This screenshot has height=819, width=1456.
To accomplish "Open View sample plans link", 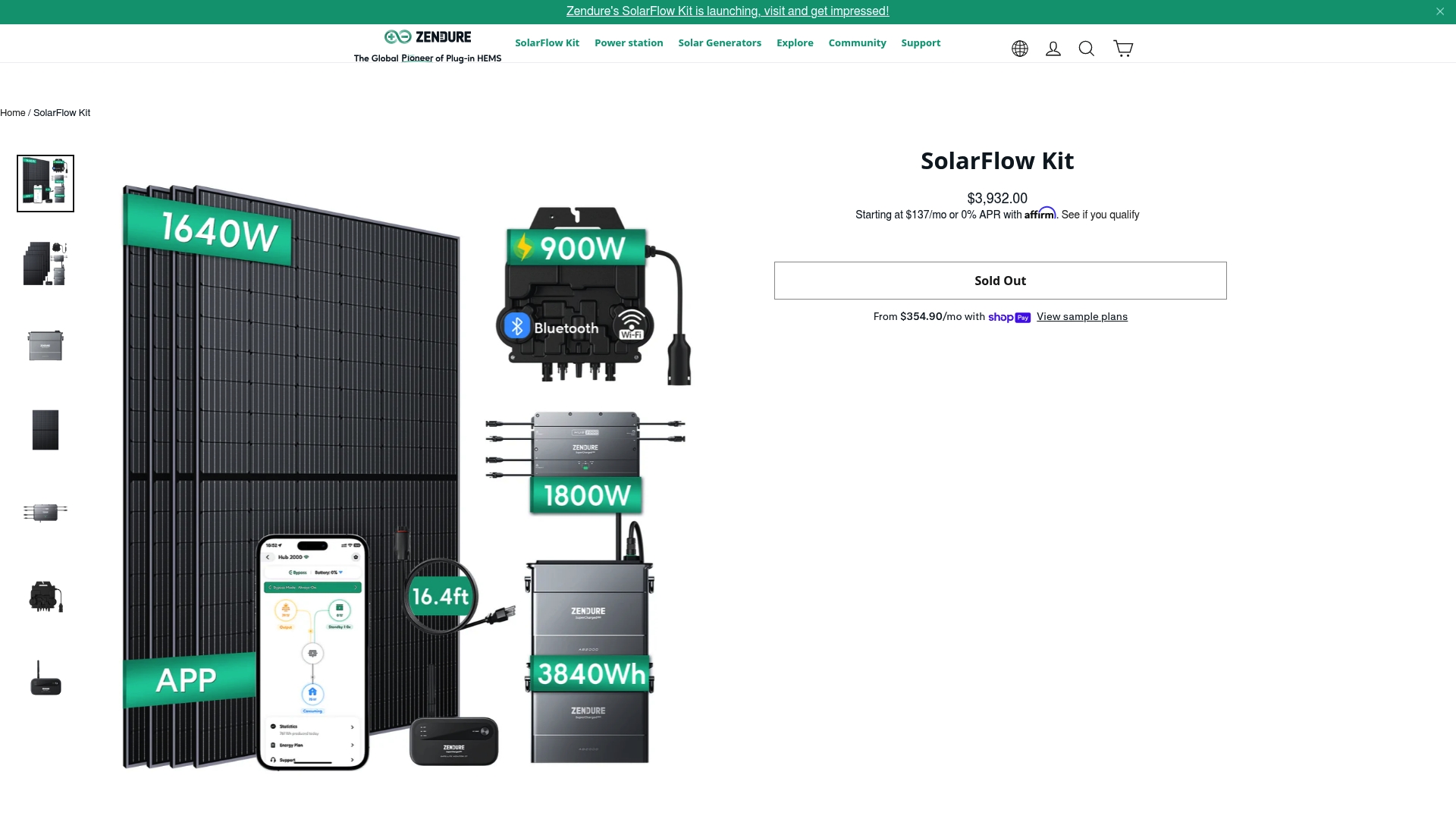I will click(1082, 317).
